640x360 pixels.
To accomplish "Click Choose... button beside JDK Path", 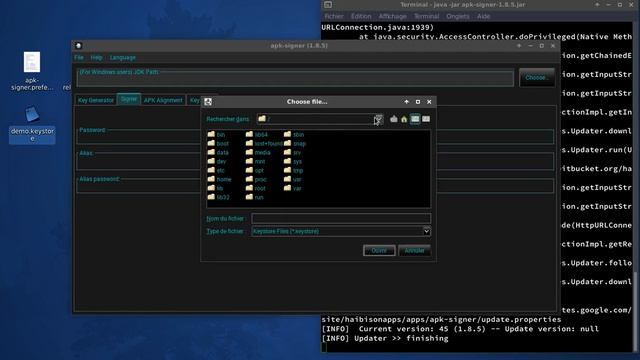I will [x=537, y=78].
